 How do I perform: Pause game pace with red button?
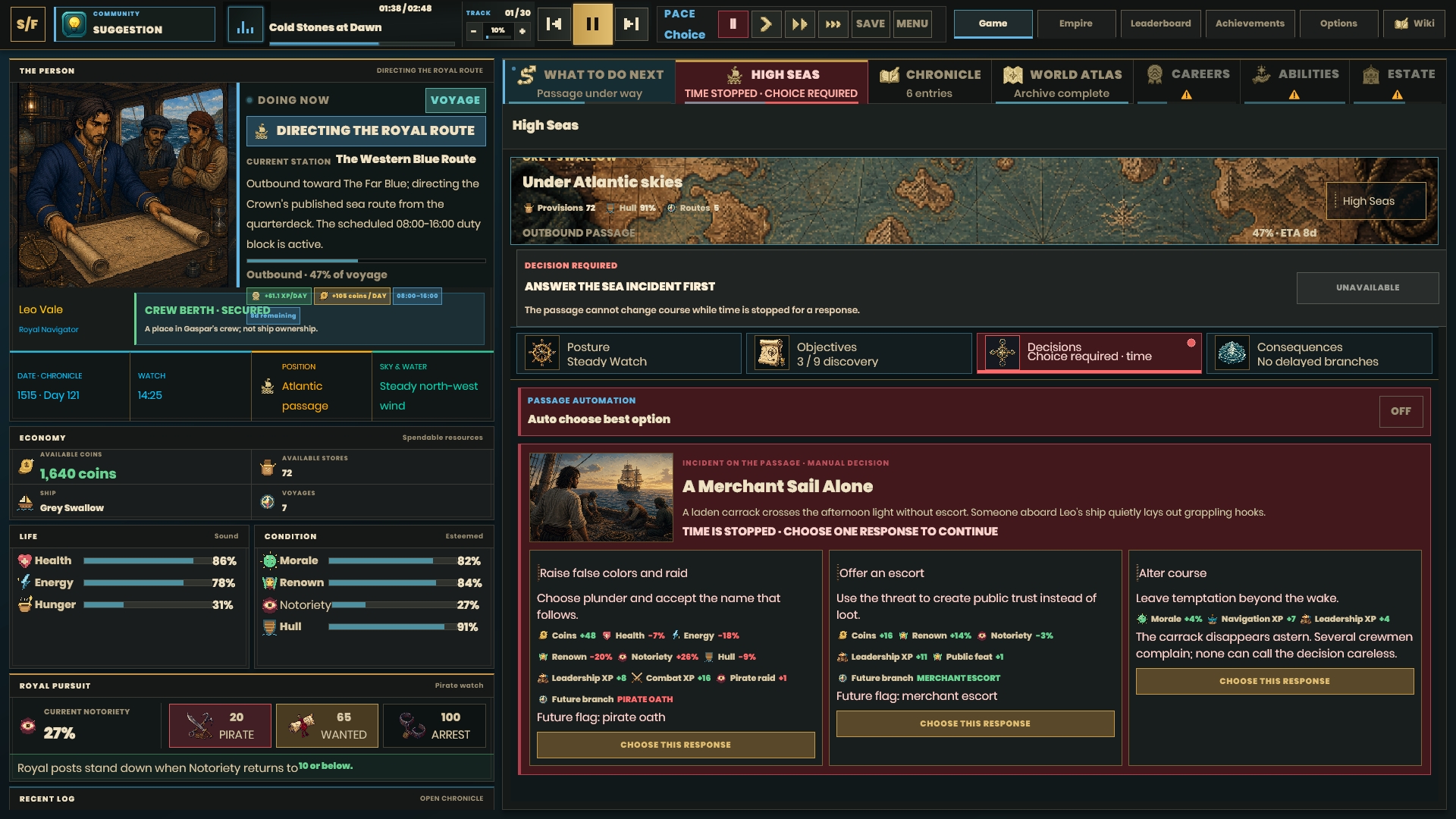[733, 24]
